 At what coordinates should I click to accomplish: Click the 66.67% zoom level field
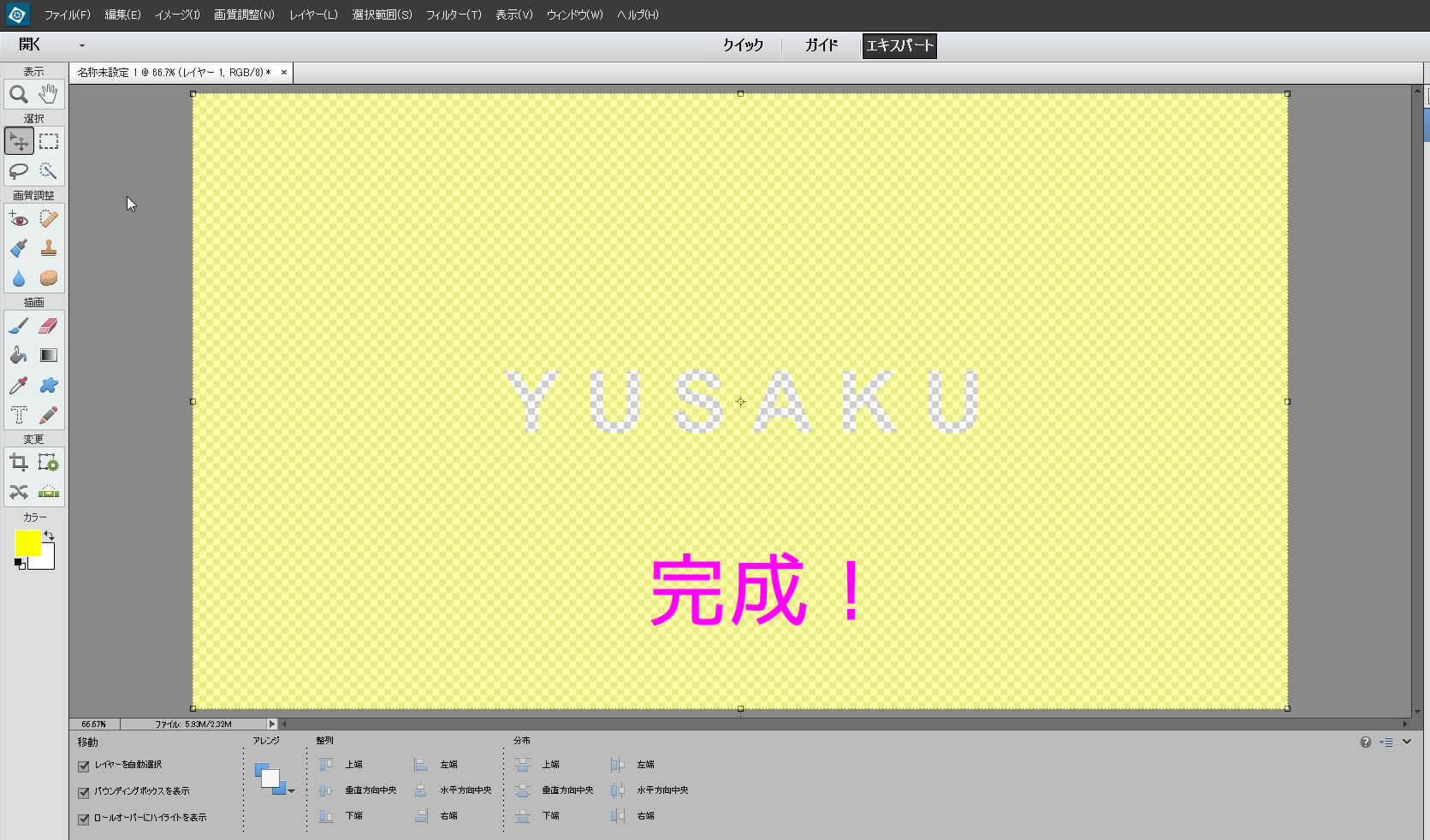94,725
